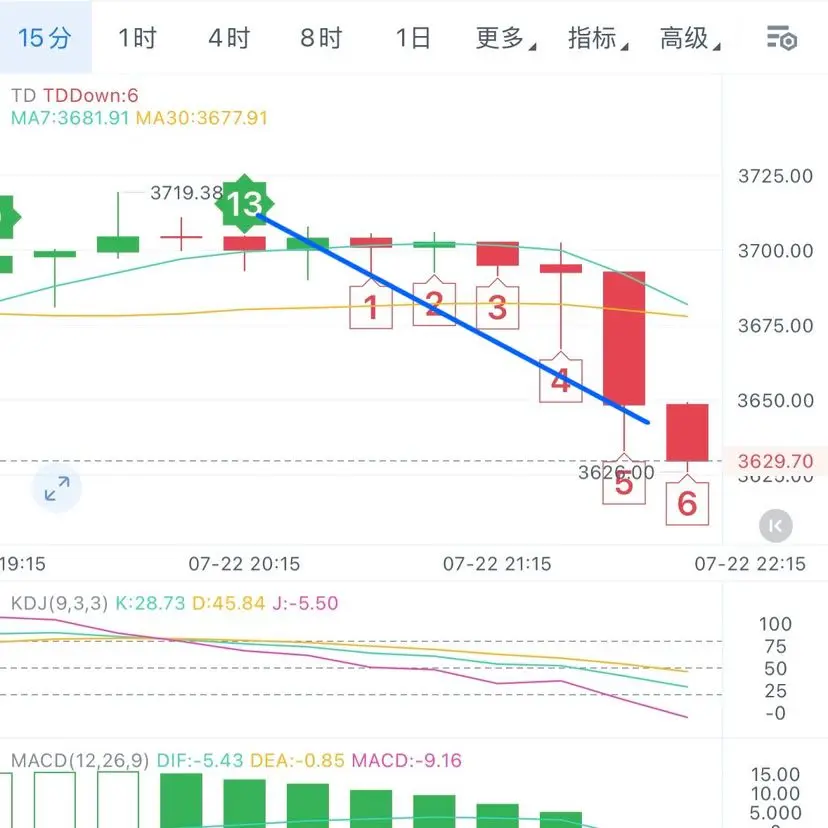The height and width of the screenshot is (828, 828).
Task: Tap TD marker number 3
Action: click(x=497, y=306)
